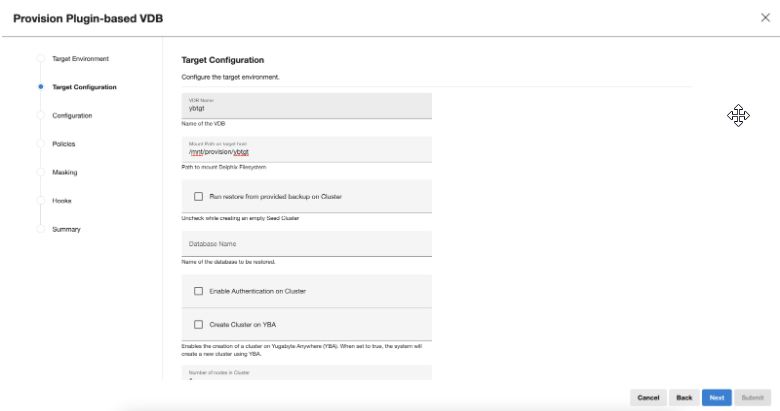Close the Provision Plugin-based VDB dialog
780x411 pixels.
click(x=765, y=18)
